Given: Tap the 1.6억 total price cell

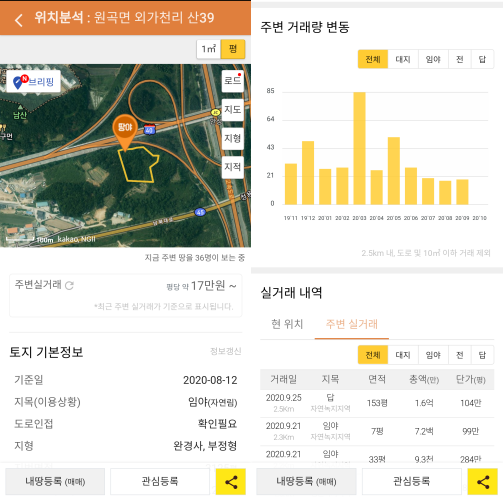Looking at the screenshot, I should point(424,403).
